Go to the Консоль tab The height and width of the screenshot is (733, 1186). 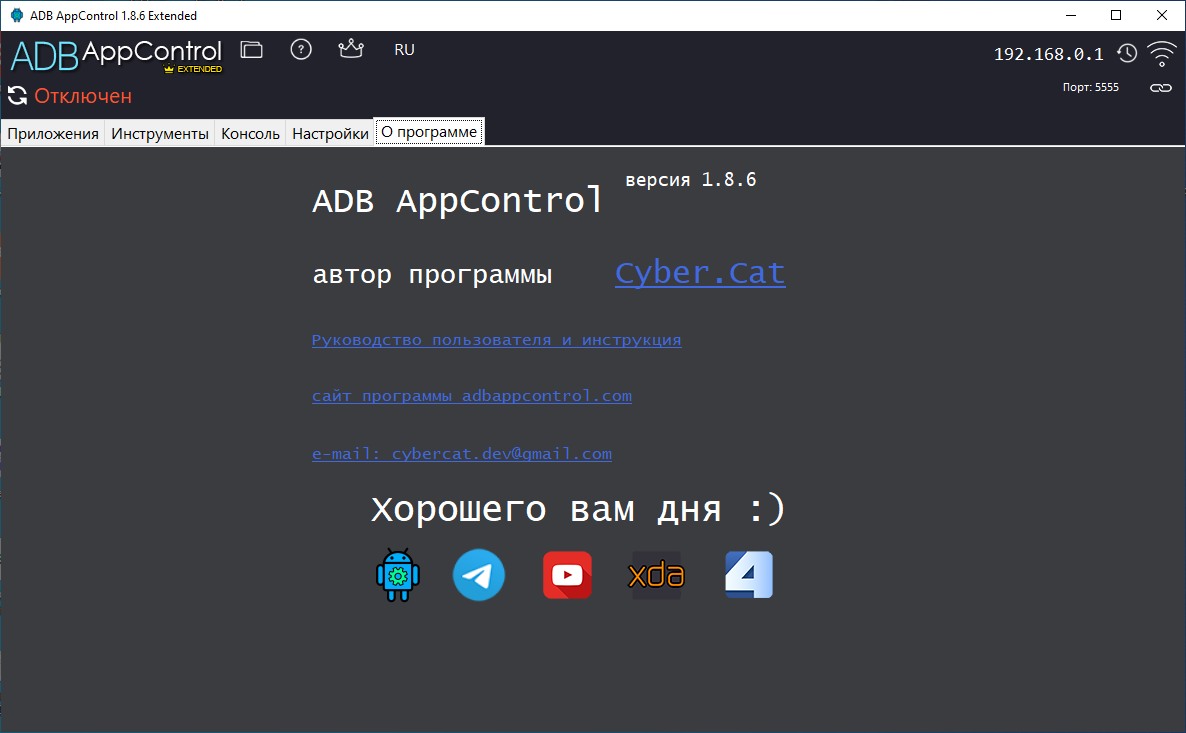tap(250, 134)
